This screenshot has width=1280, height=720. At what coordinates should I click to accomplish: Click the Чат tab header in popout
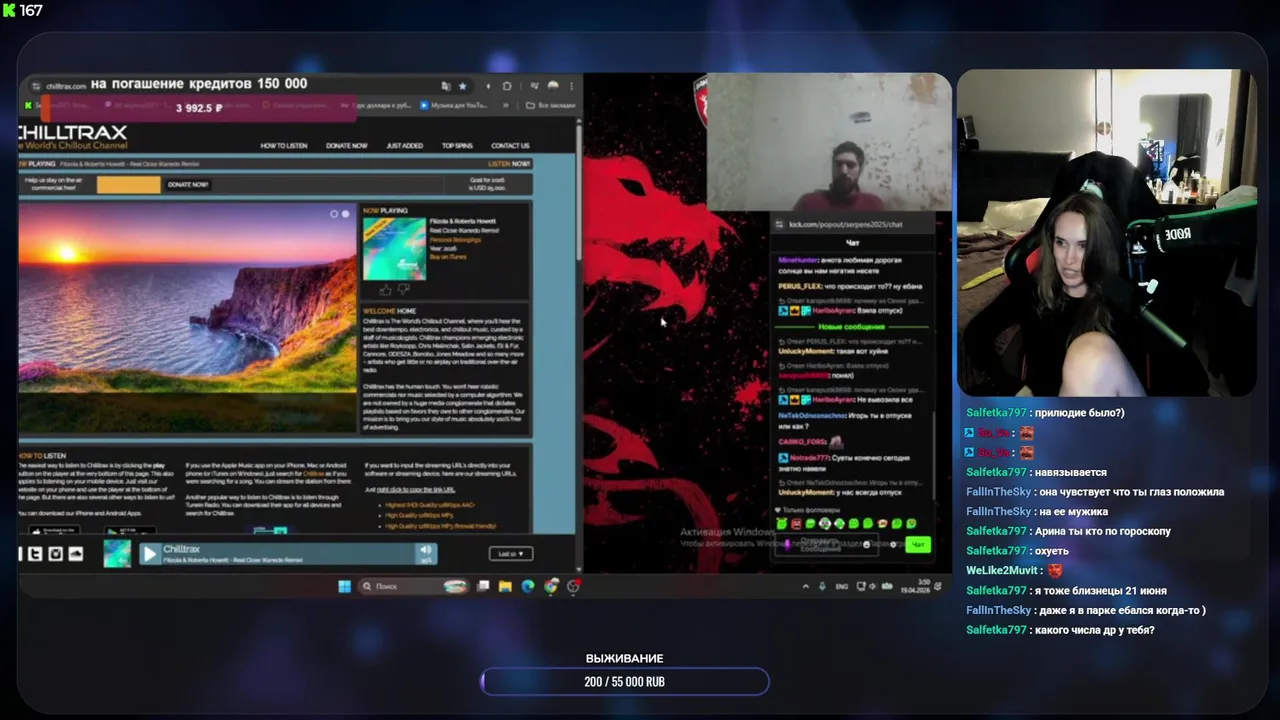[x=853, y=242]
